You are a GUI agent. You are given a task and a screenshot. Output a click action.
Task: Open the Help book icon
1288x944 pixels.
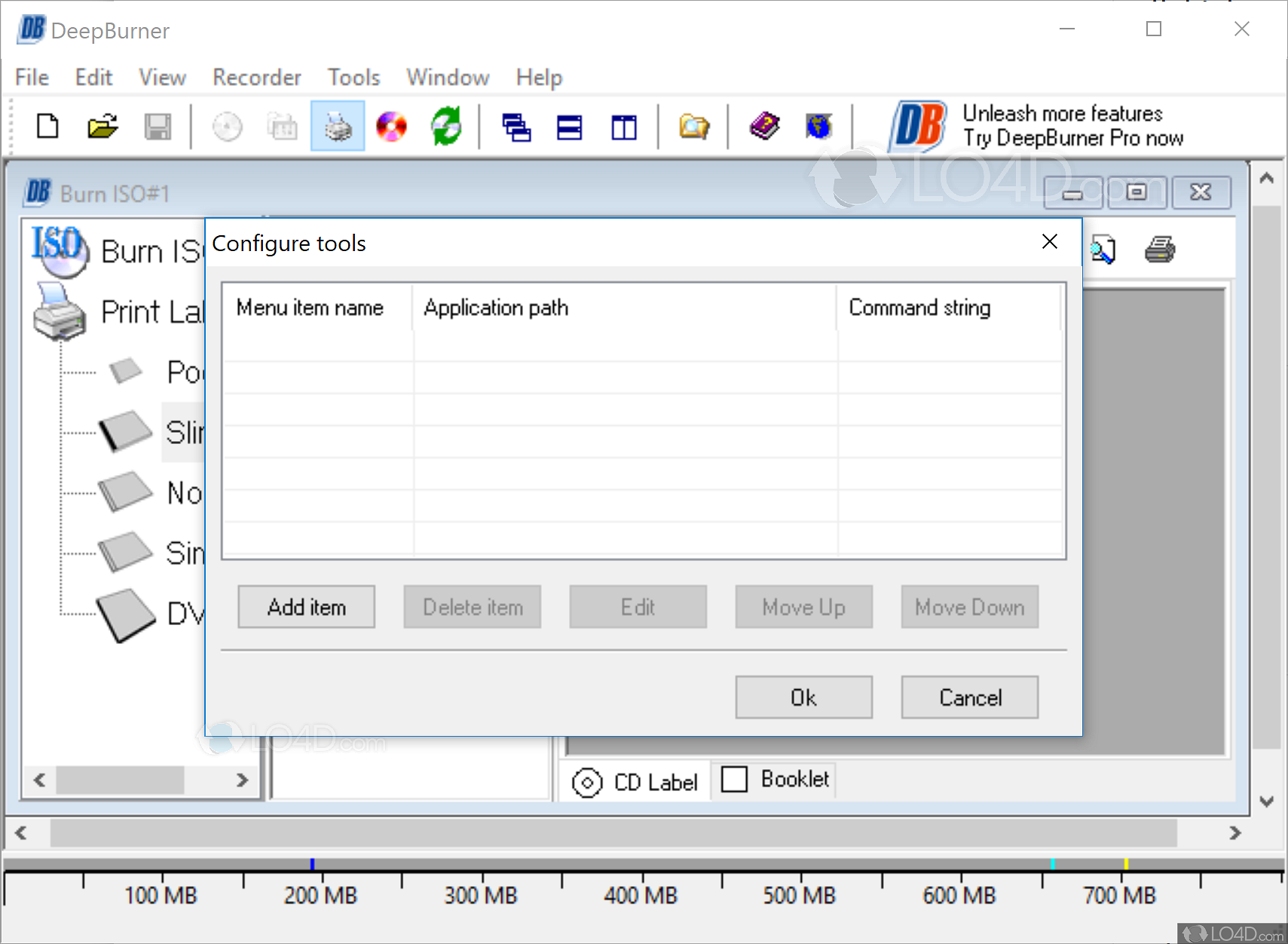pos(764,126)
